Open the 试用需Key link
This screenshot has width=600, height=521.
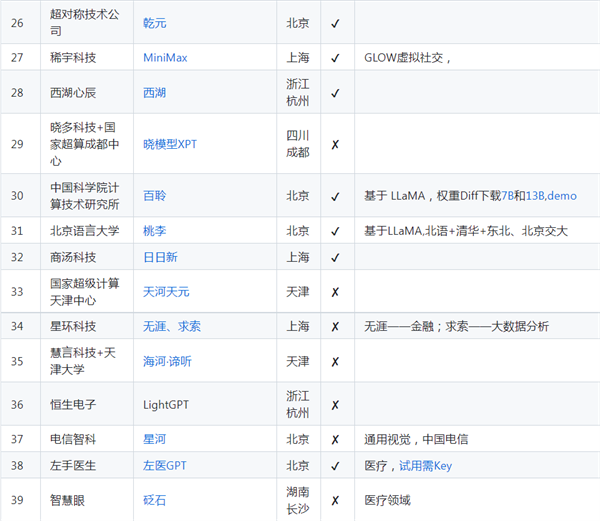pos(426,466)
